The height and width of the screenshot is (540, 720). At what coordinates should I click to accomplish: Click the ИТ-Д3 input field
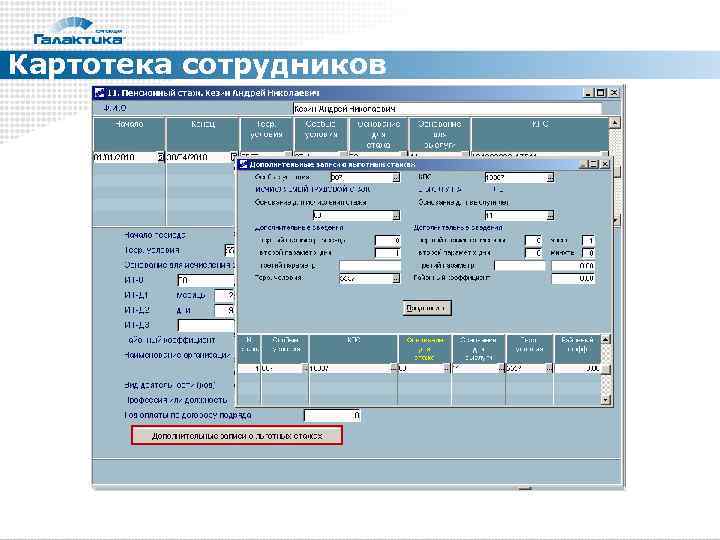point(206,325)
